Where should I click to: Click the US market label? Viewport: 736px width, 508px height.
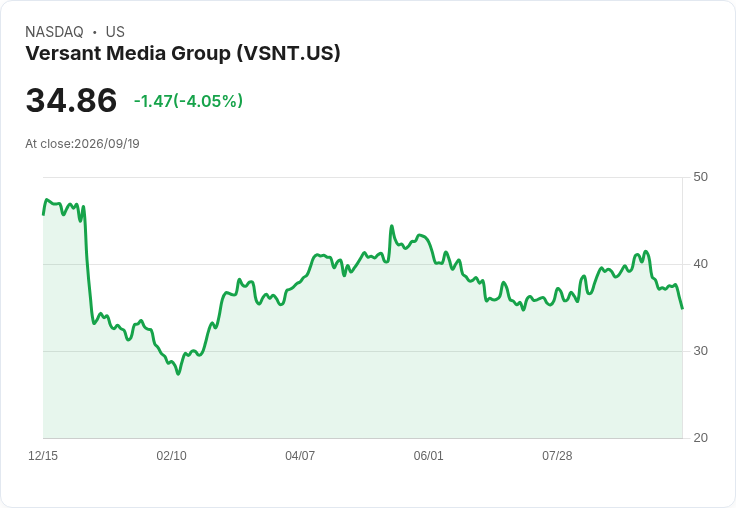click(115, 32)
